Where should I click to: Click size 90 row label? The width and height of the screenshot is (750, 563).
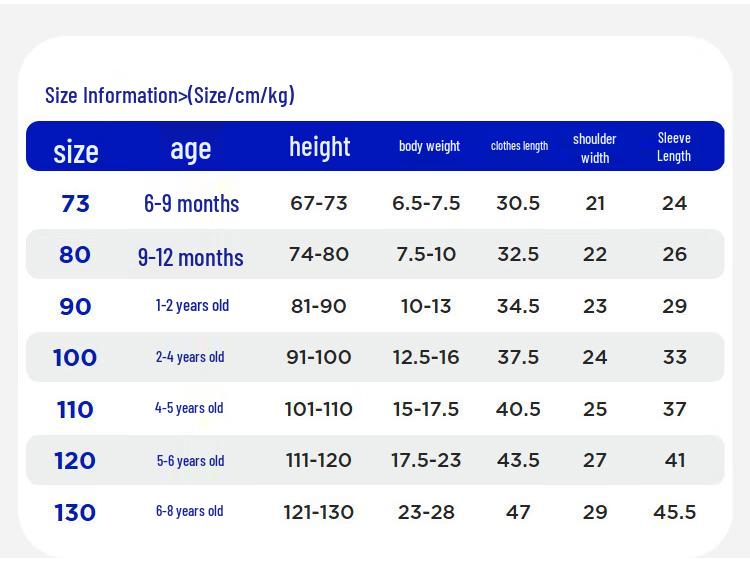pos(75,307)
